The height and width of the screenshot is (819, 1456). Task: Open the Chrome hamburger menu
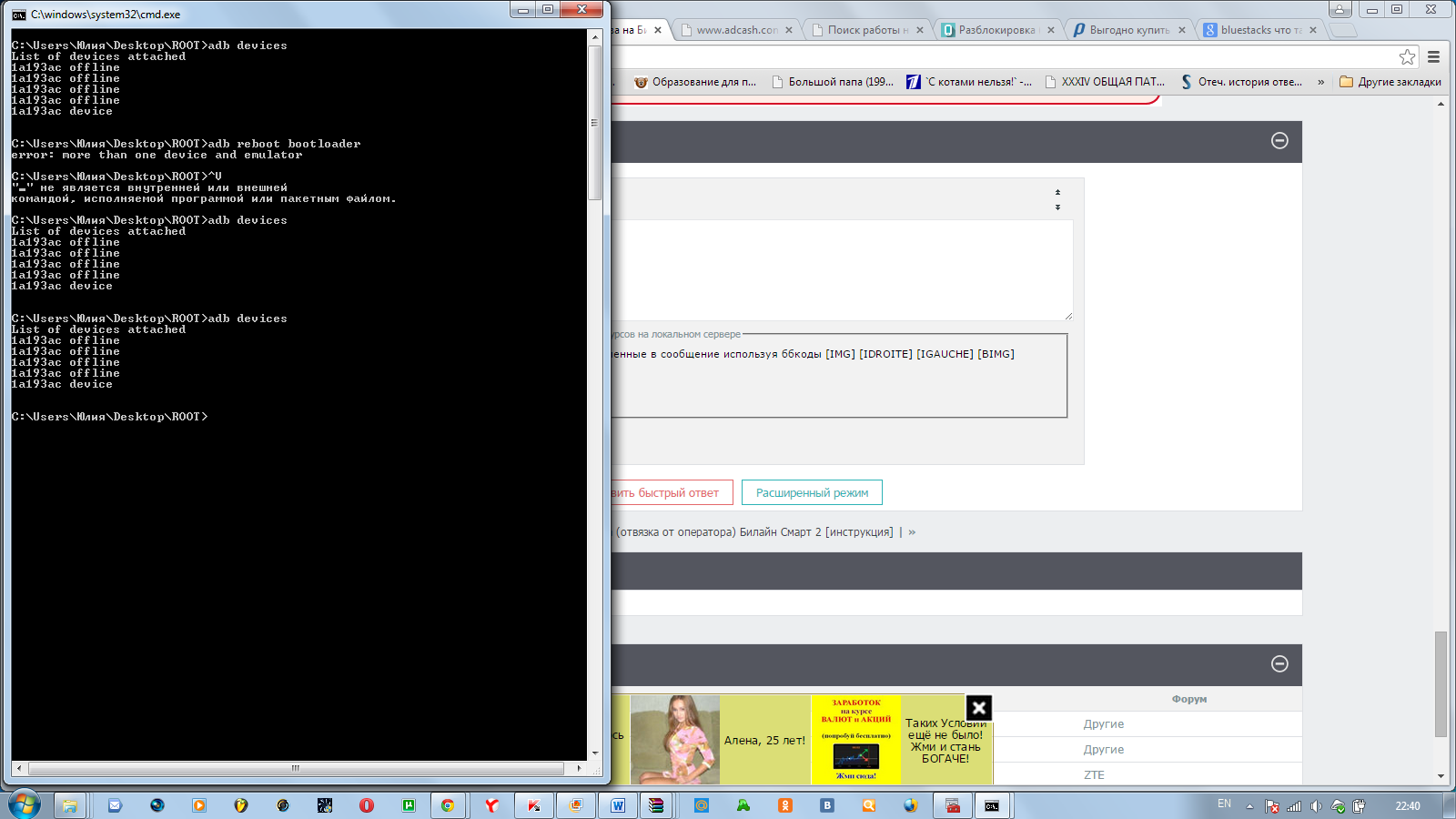[x=1433, y=57]
